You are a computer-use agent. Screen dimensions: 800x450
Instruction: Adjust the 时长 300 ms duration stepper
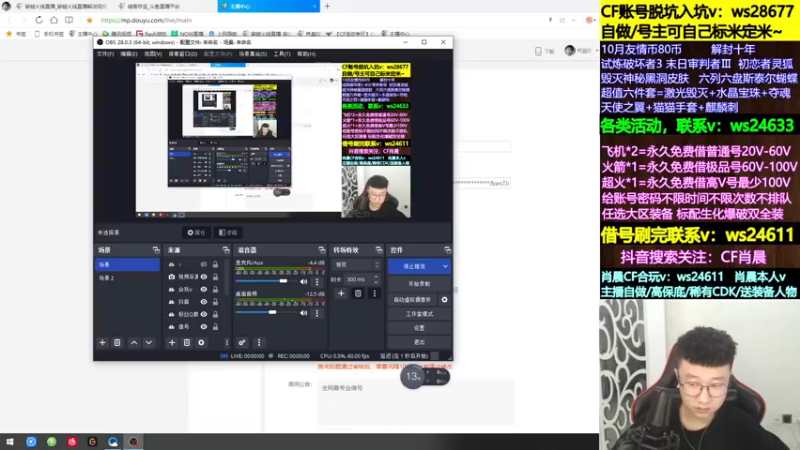(376, 279)
